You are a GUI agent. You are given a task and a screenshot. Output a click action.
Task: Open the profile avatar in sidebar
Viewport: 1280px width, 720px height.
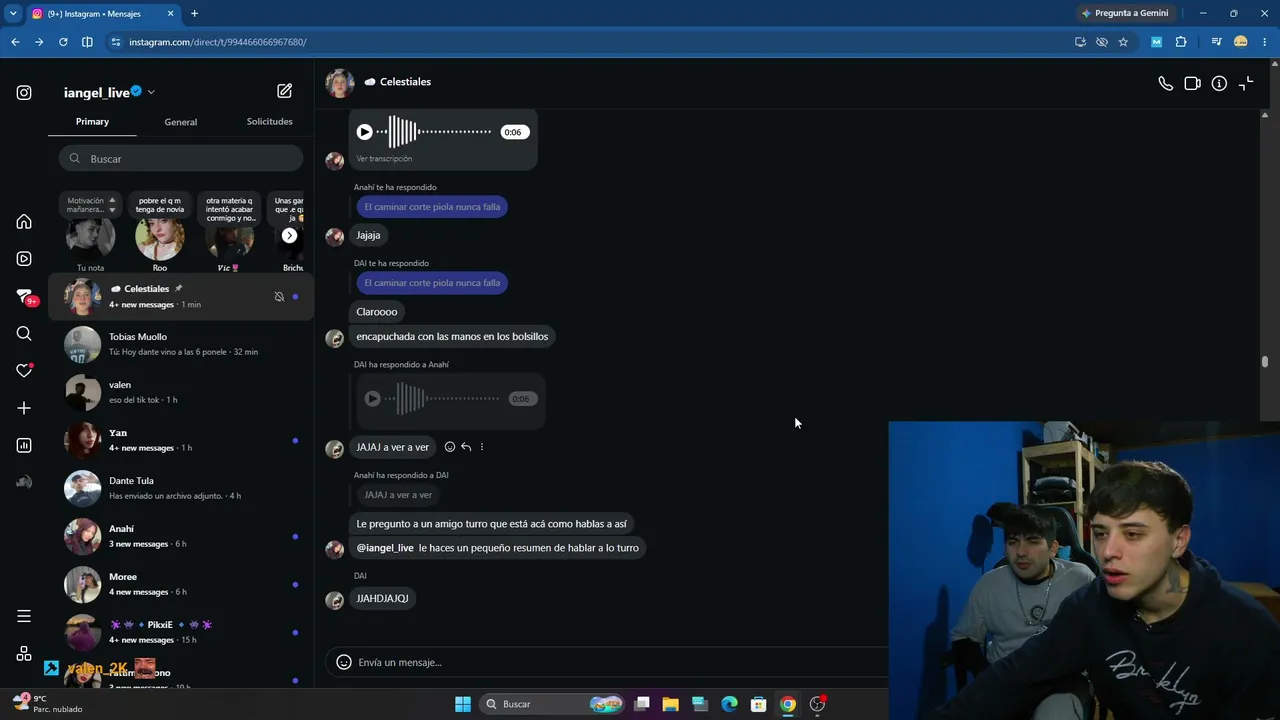point(24,482)
